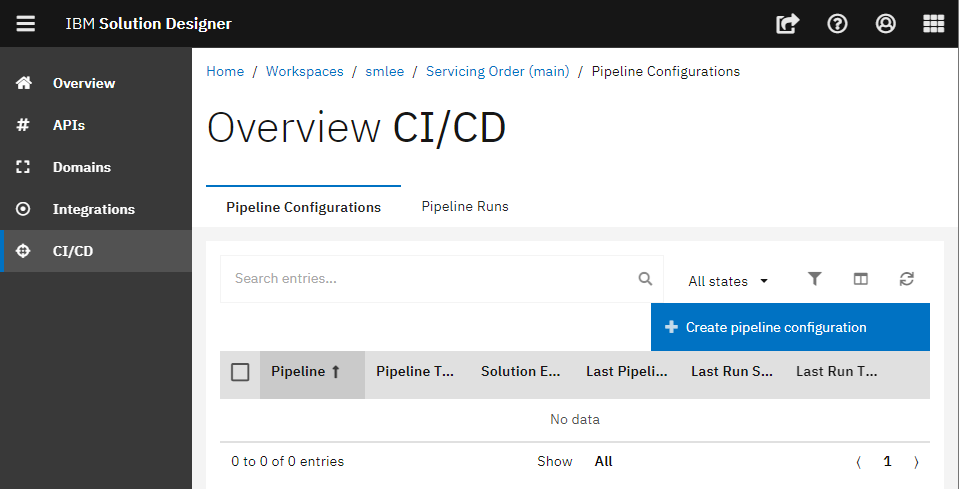Open the user profile icon
The image size is (959, 489).
886,24
